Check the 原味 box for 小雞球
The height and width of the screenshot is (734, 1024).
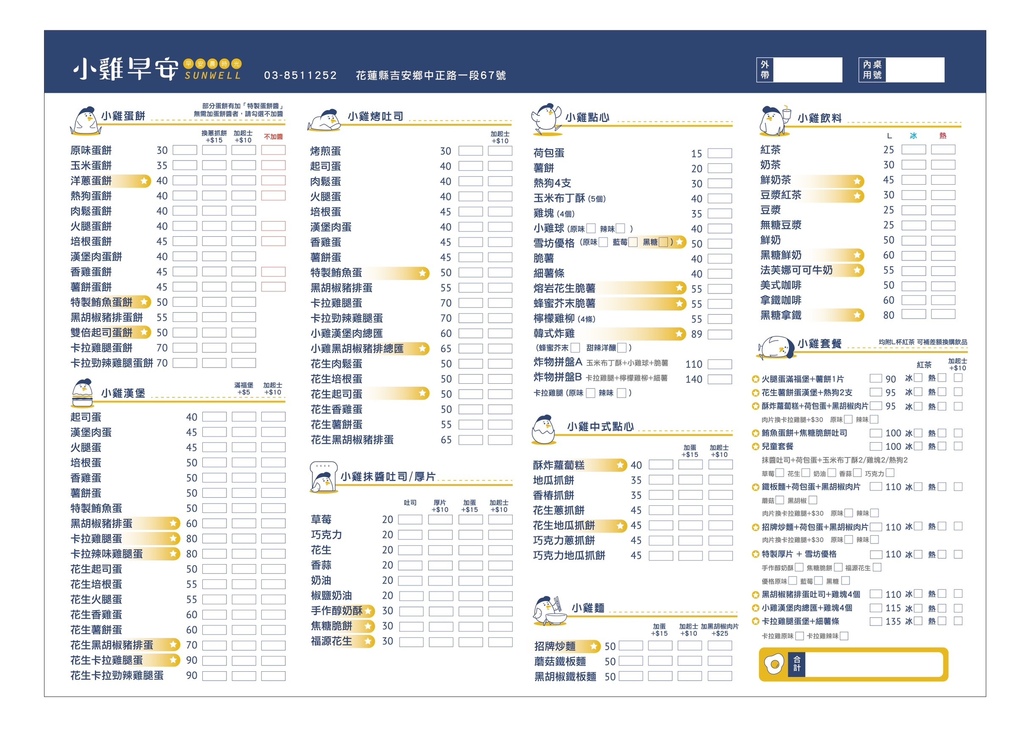(x=590, y=229)
